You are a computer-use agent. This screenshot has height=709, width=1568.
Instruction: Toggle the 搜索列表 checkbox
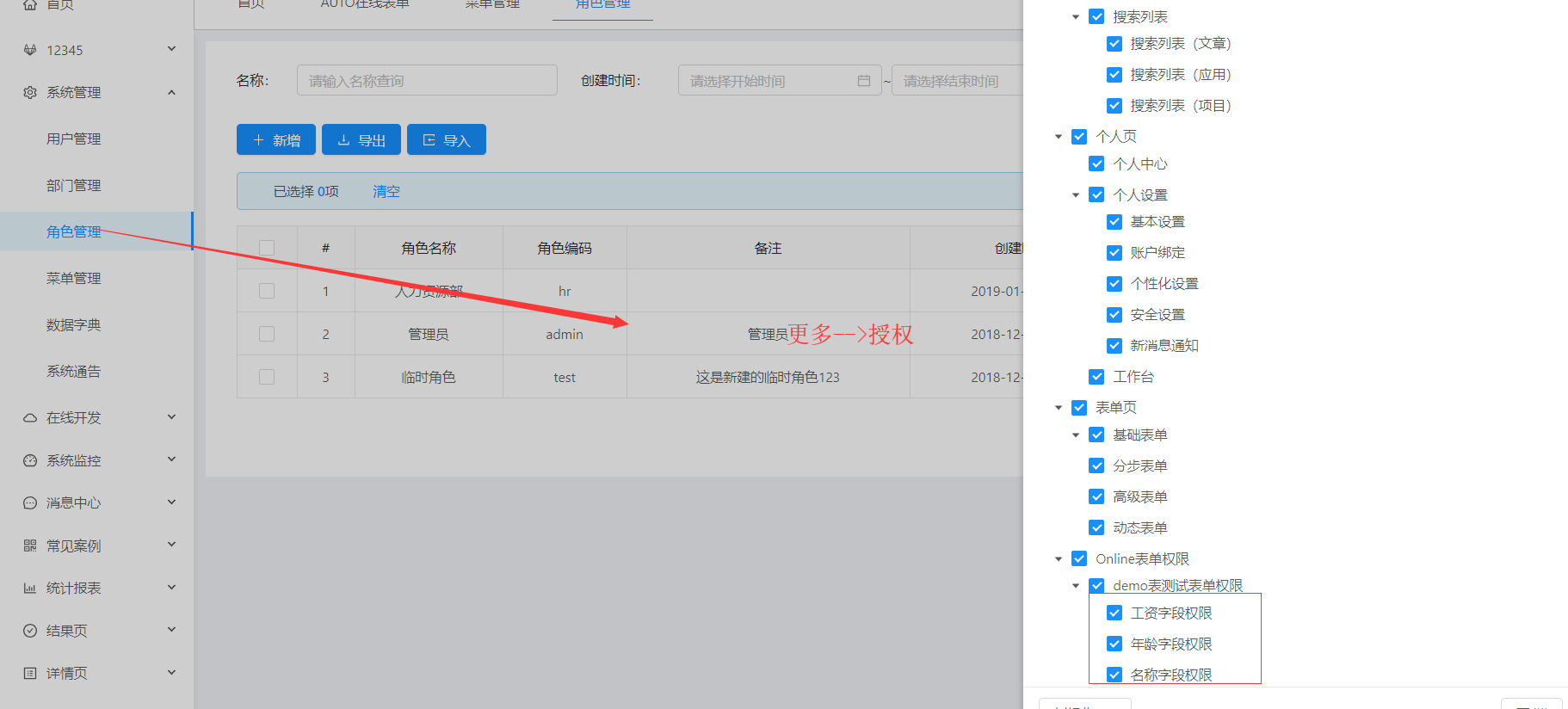point(1096,16)
